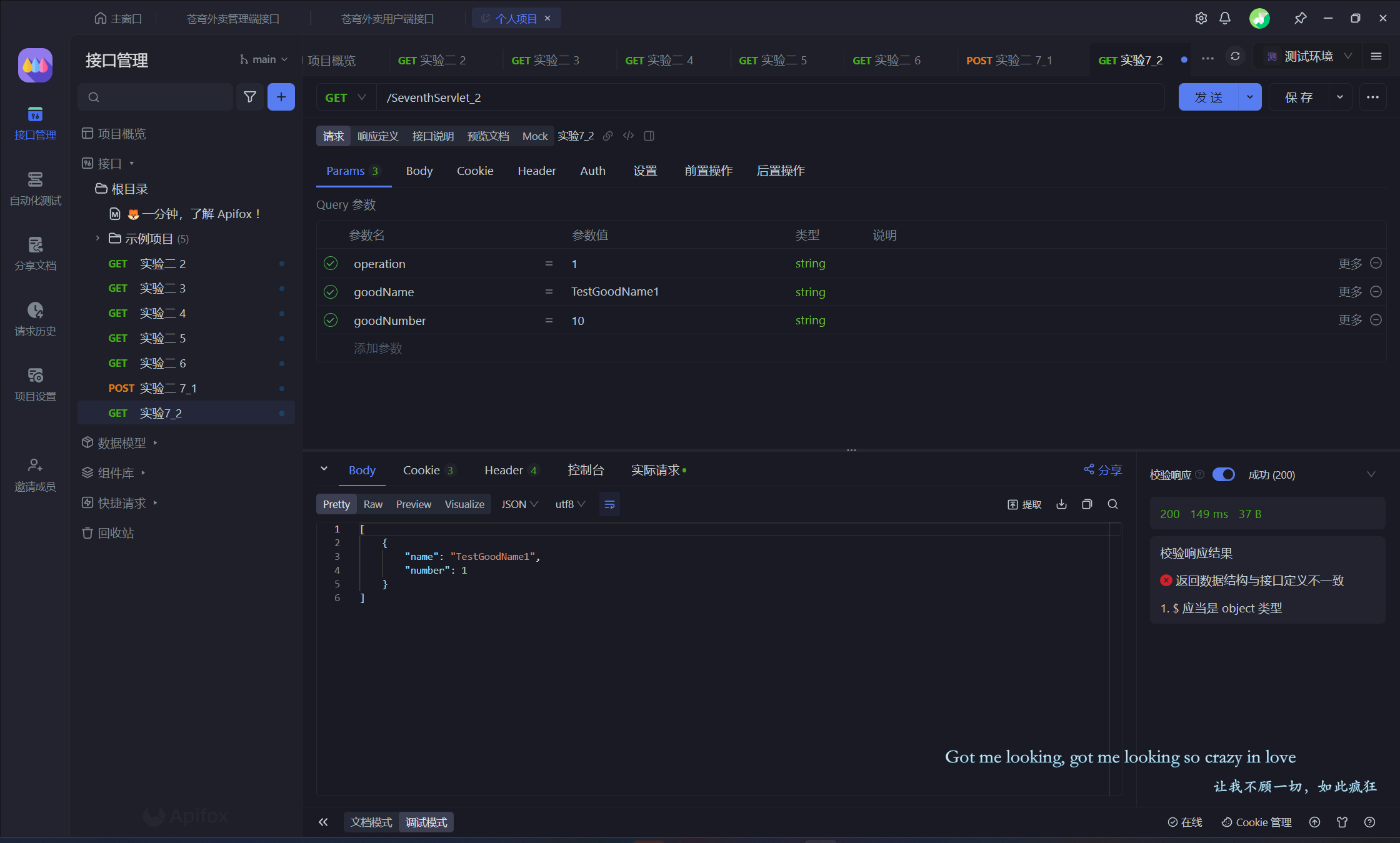Open the 响应定义 tab

click(x=377, y=136)
